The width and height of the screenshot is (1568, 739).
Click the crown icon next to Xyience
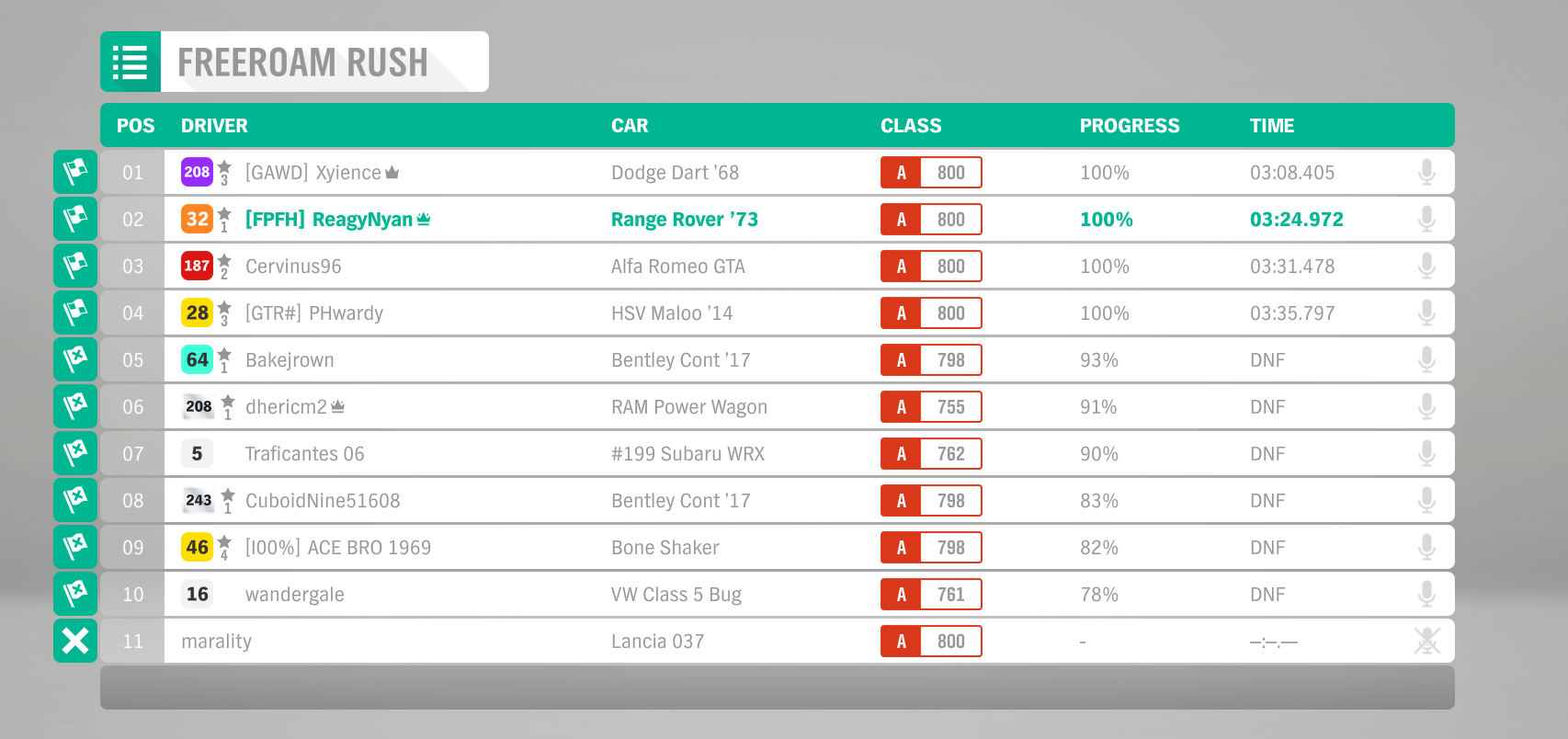pos(392,173)
